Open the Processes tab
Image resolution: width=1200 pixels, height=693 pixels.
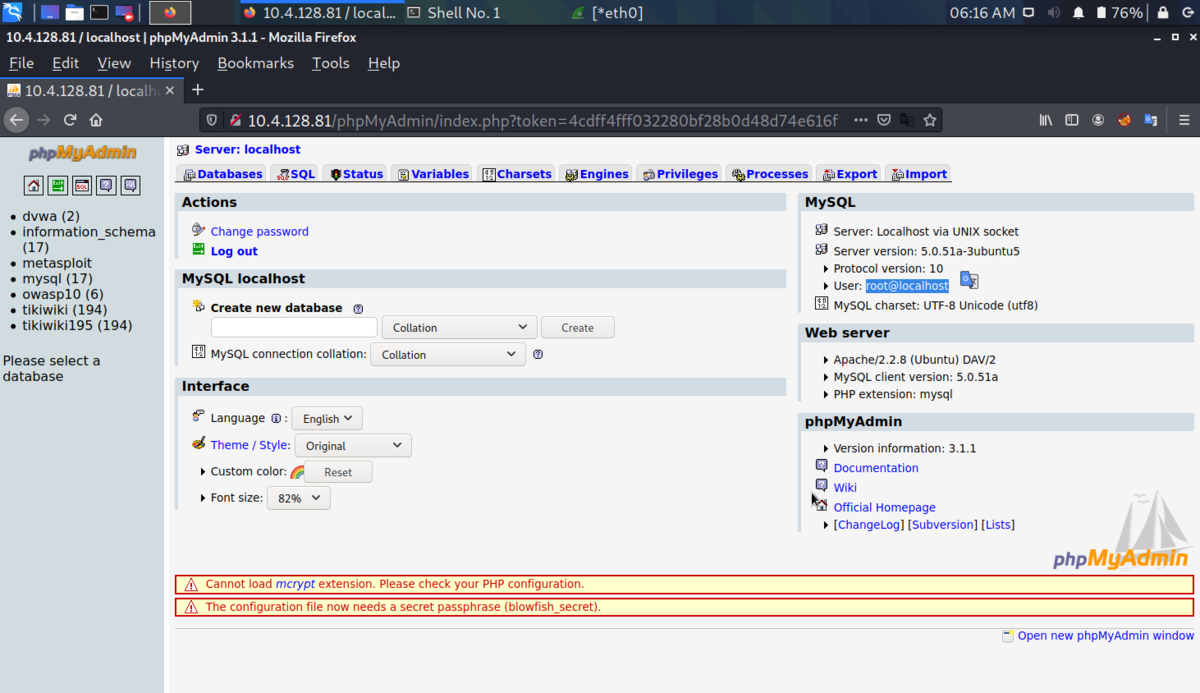pyautogui.click(x=770, y=174)
